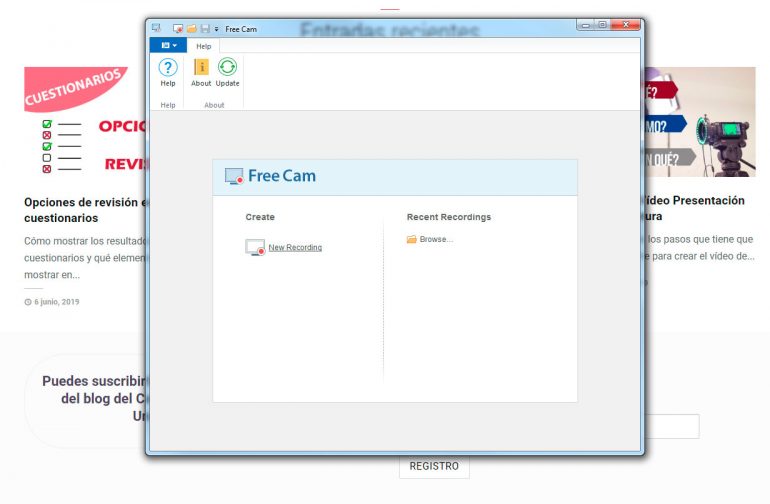The image size is (770, 504).
Task: Open the 'Opciones de revisión' article title
Action: (85, 210)
